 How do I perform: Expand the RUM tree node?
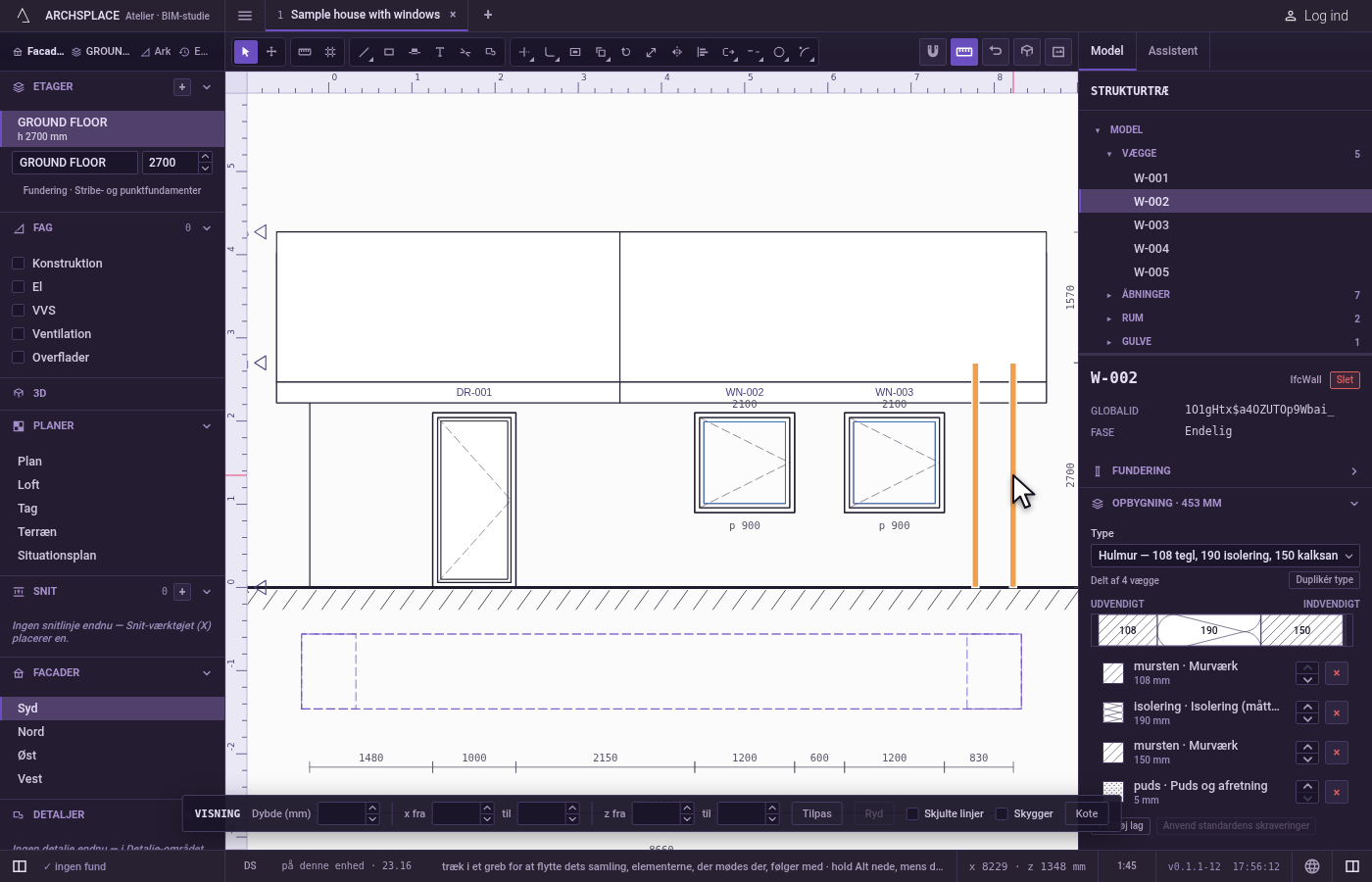click(1108, 318)
